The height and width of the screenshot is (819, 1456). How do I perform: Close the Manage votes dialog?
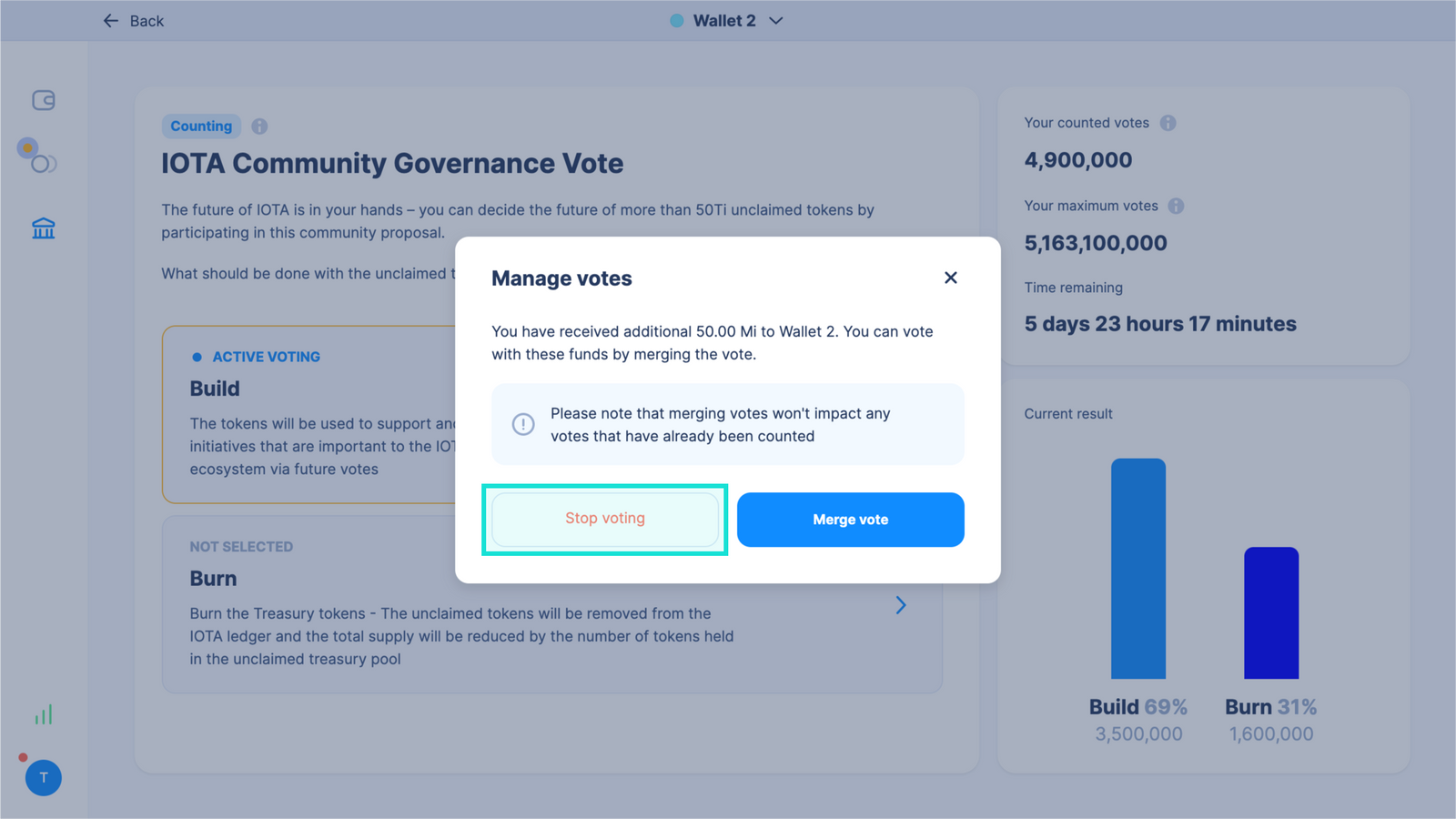[x=950, y=278]
